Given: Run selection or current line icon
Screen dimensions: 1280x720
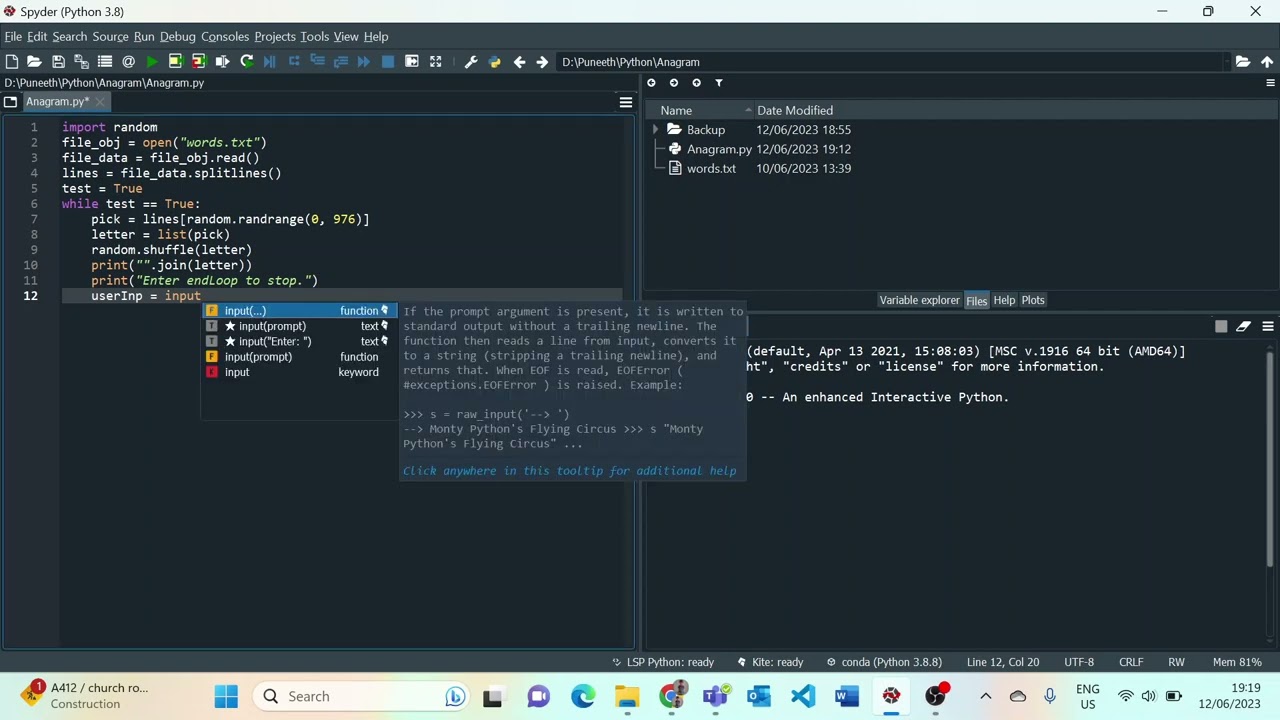Looking at the screenshot, I should pyautogui.click(x=222, y=62).
